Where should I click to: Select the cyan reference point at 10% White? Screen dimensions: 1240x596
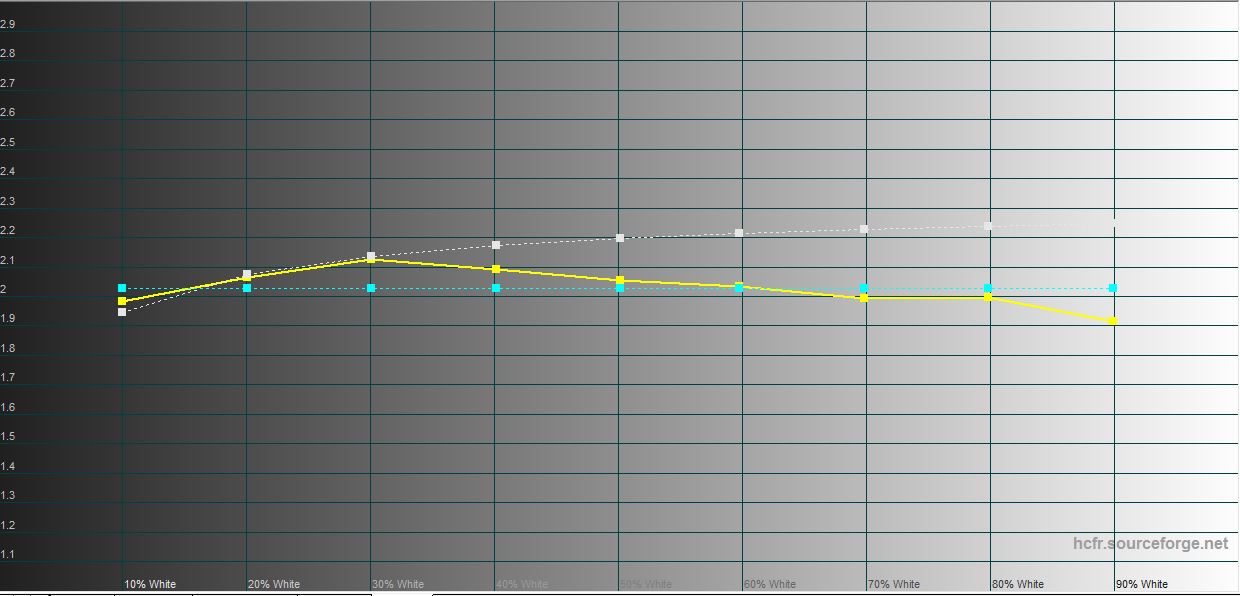click(x=122, y=288)
